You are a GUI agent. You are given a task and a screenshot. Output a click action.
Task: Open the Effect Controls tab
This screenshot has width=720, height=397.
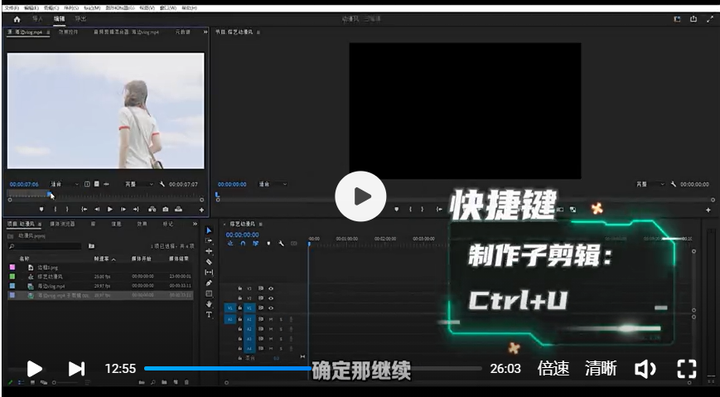tap(68, 32)
